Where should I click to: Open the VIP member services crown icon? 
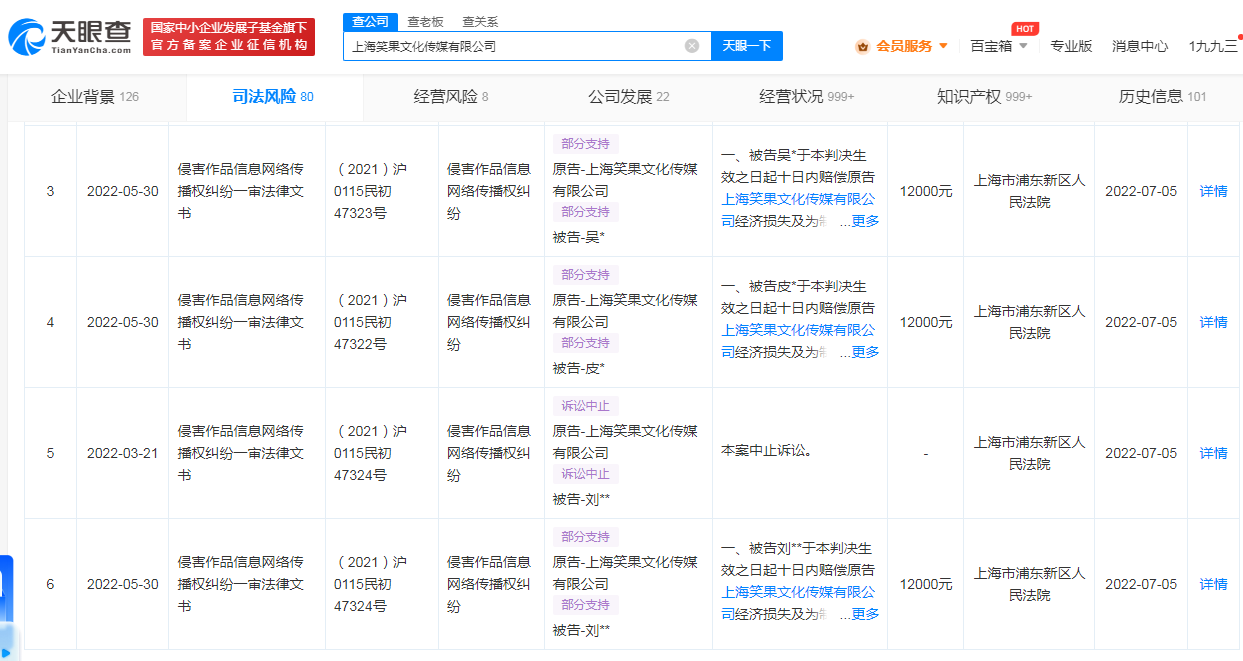click(862, 46)
